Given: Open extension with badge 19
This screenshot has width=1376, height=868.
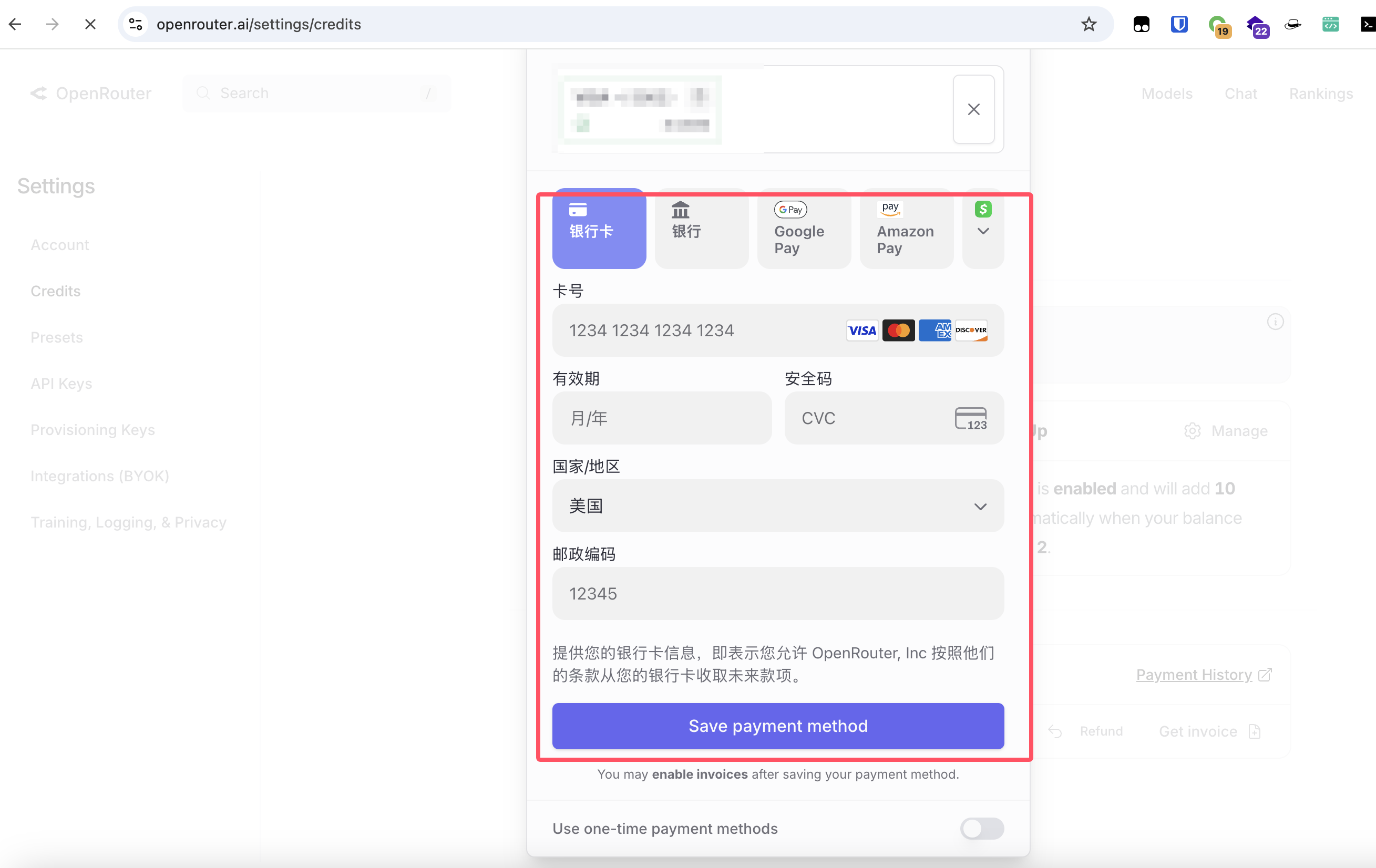Looking at the screenshot, I should 1219,26.
